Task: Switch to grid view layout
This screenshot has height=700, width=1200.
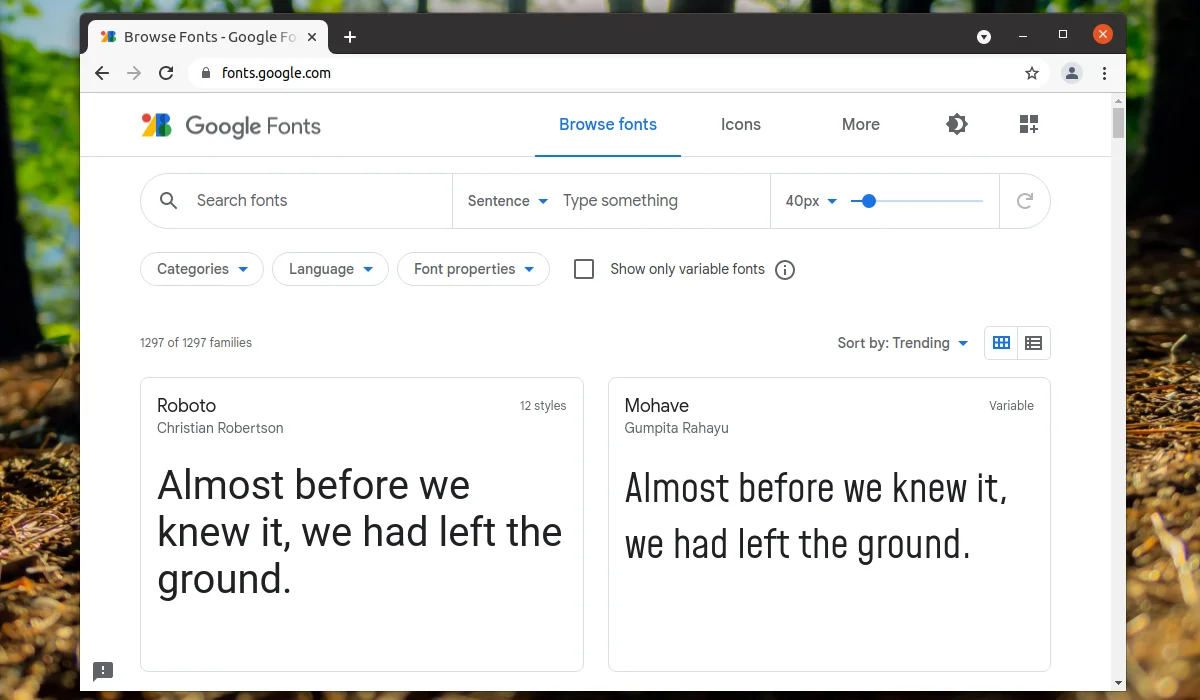Action: pyautogui.click(x=1001, y=343)
